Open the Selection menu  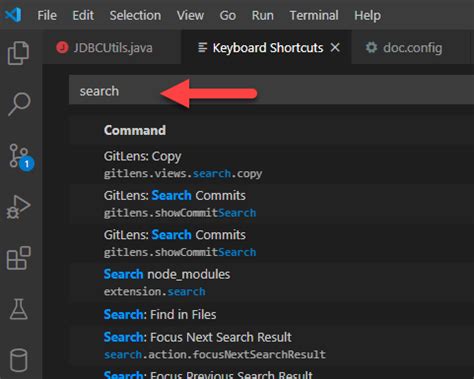[135, 15]
